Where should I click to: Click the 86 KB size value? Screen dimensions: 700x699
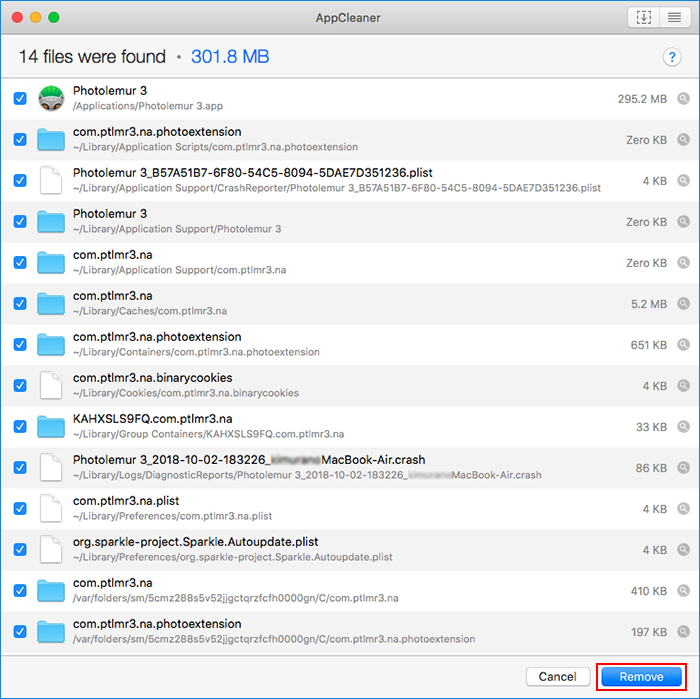[x=651, y=468]
